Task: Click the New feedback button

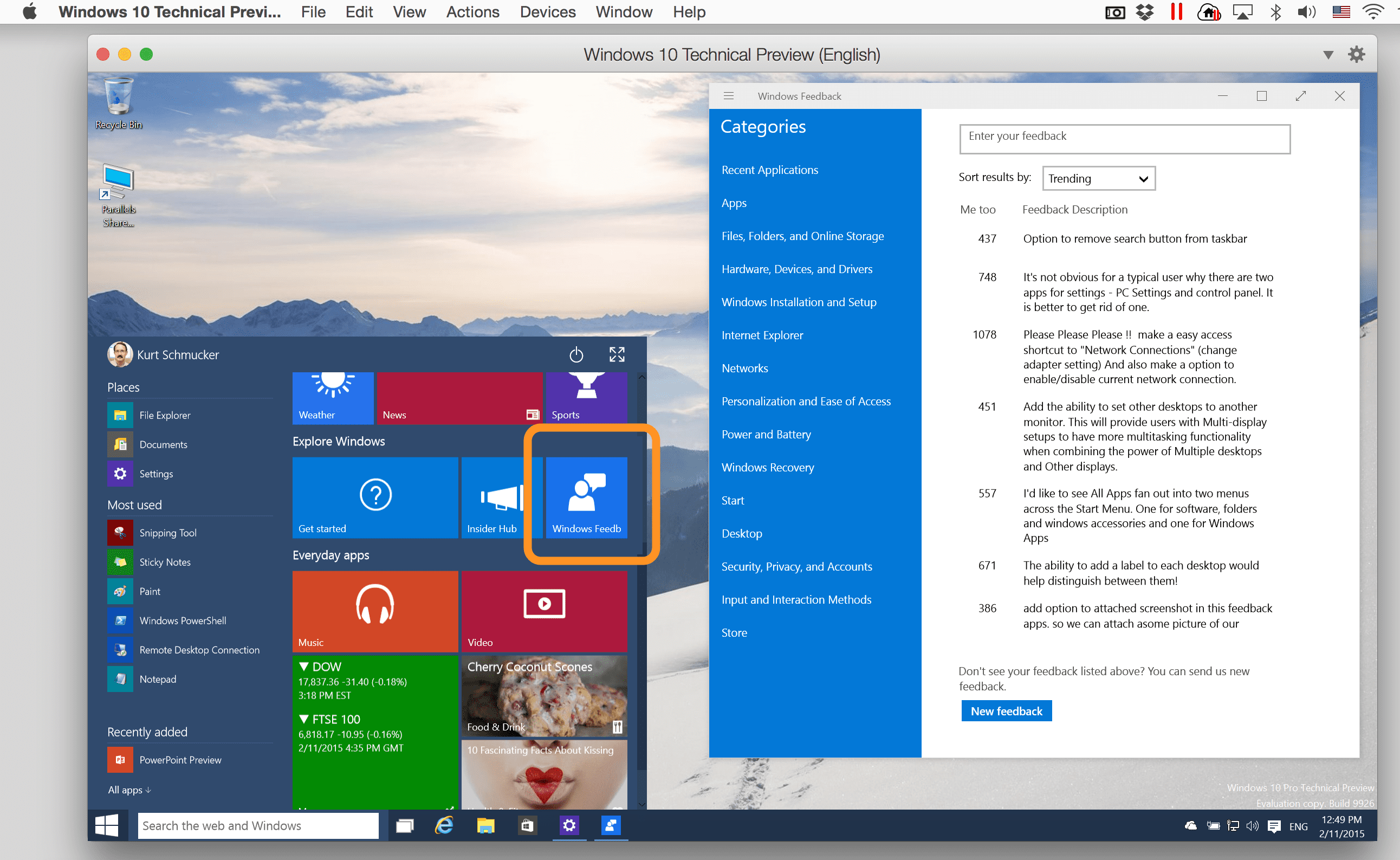Action: point(1006,711)
